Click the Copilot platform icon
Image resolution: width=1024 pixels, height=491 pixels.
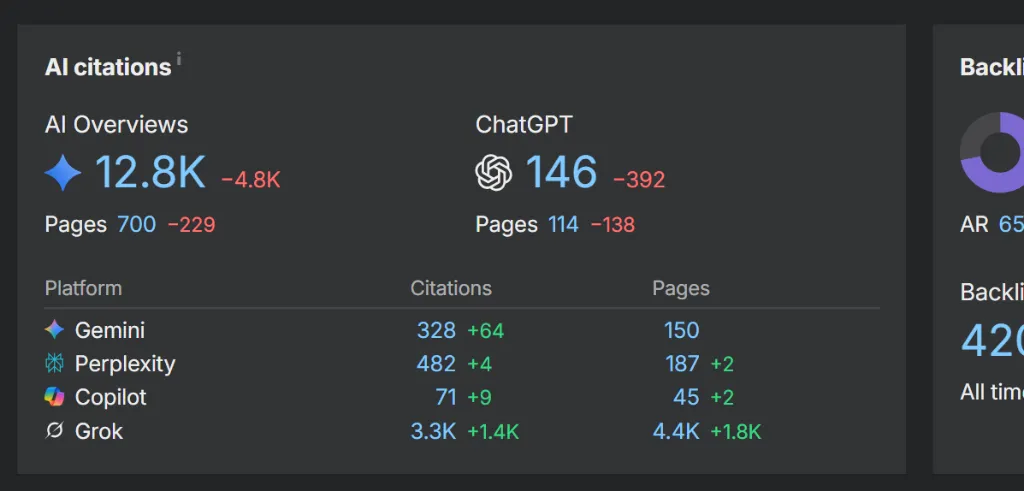[54, 397]
